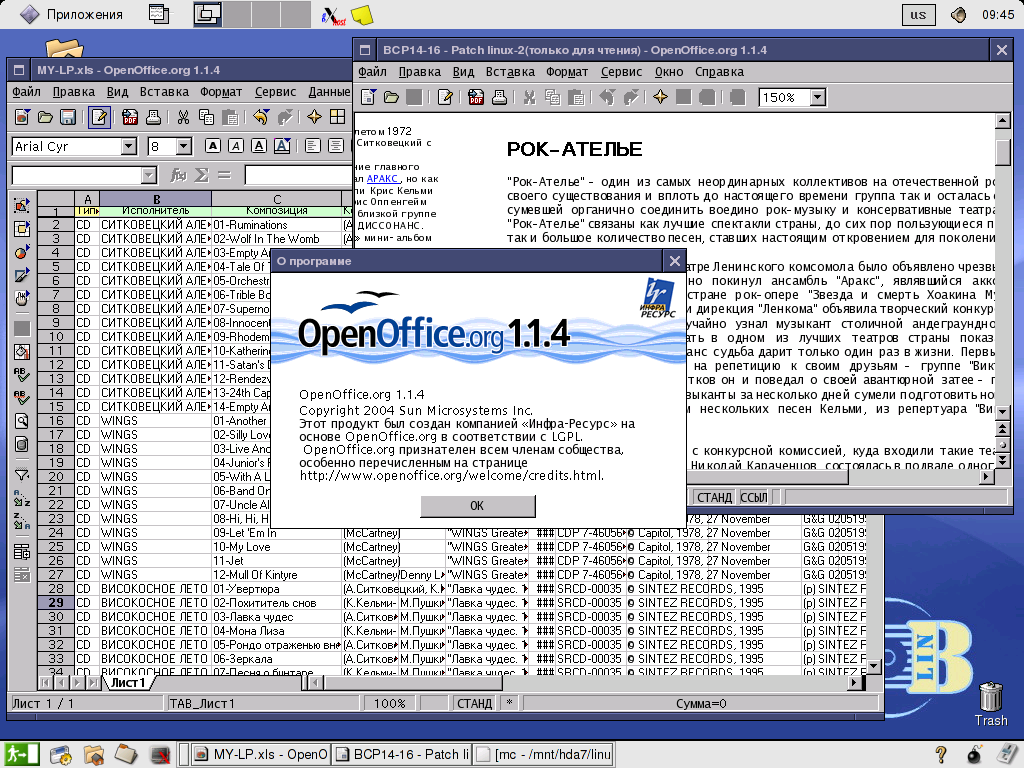Expand the font size 8 dropdown
The width and height of the screenshot is (1024, 768).
click(184, 146)
